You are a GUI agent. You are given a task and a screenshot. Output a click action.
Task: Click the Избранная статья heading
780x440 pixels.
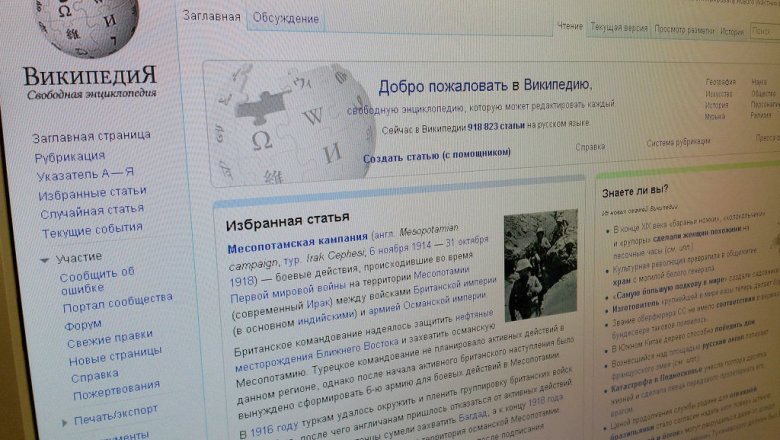click(287, 221)
